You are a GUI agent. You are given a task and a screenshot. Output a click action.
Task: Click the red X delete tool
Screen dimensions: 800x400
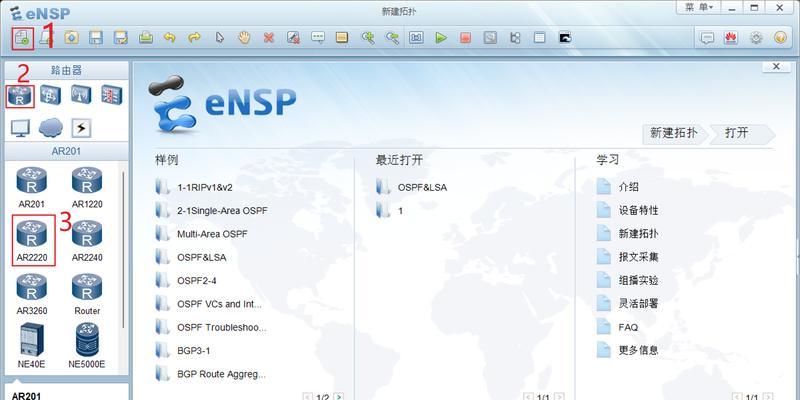point(269,38)
